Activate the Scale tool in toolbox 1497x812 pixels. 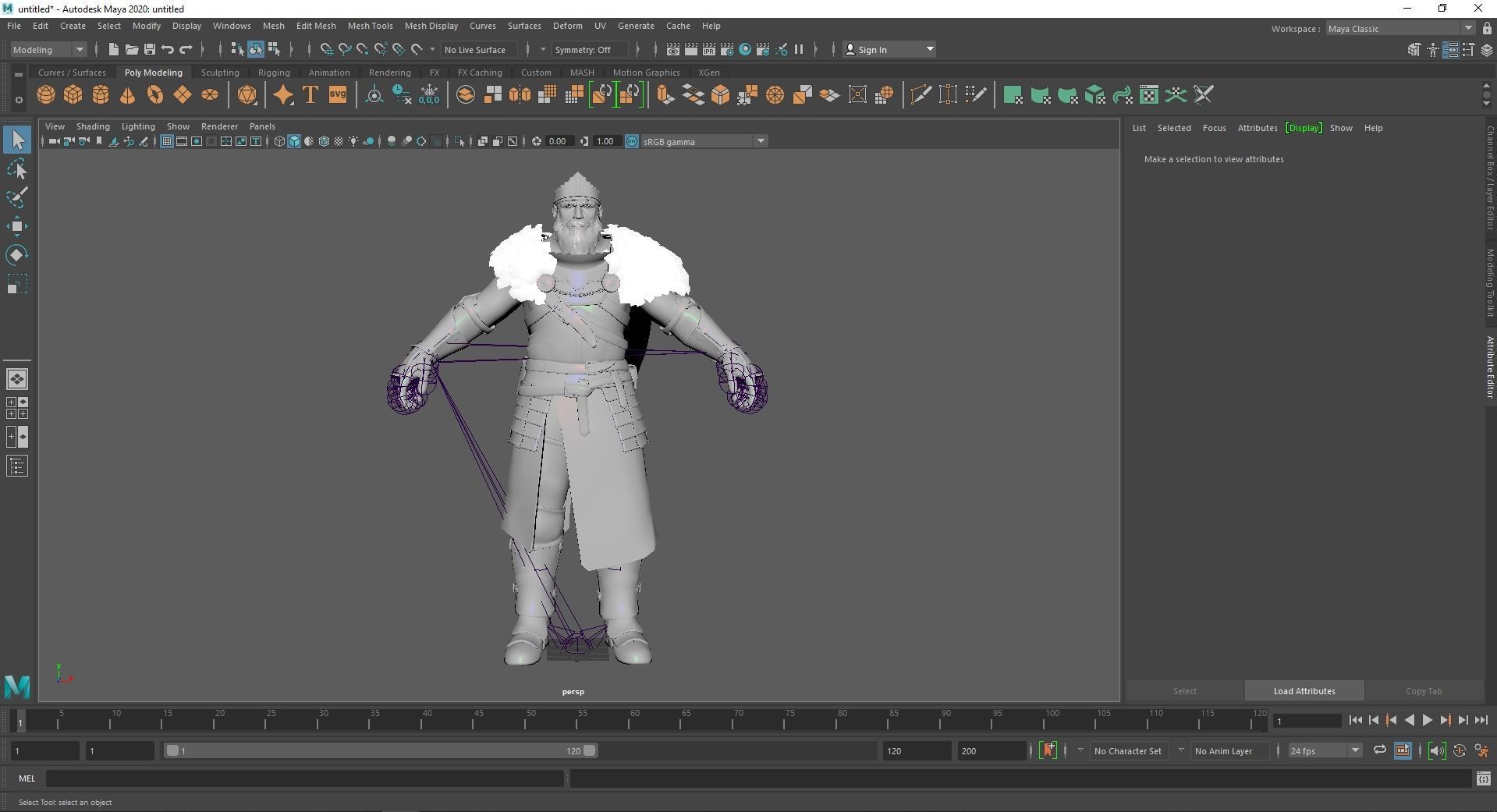(17, 284)
